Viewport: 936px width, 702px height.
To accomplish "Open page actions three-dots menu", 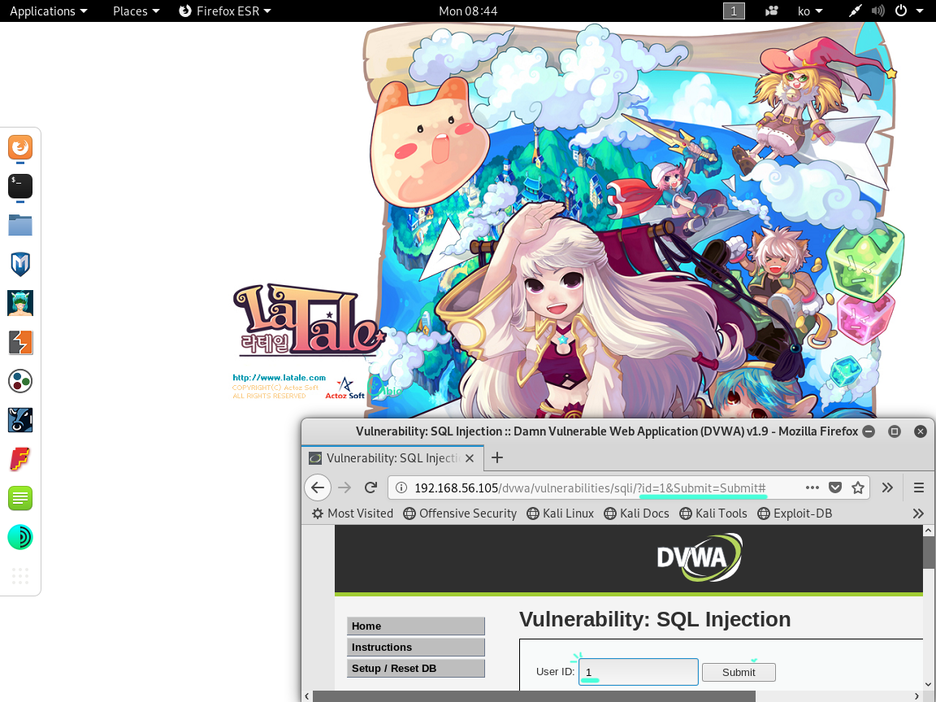I will [812, 488].
